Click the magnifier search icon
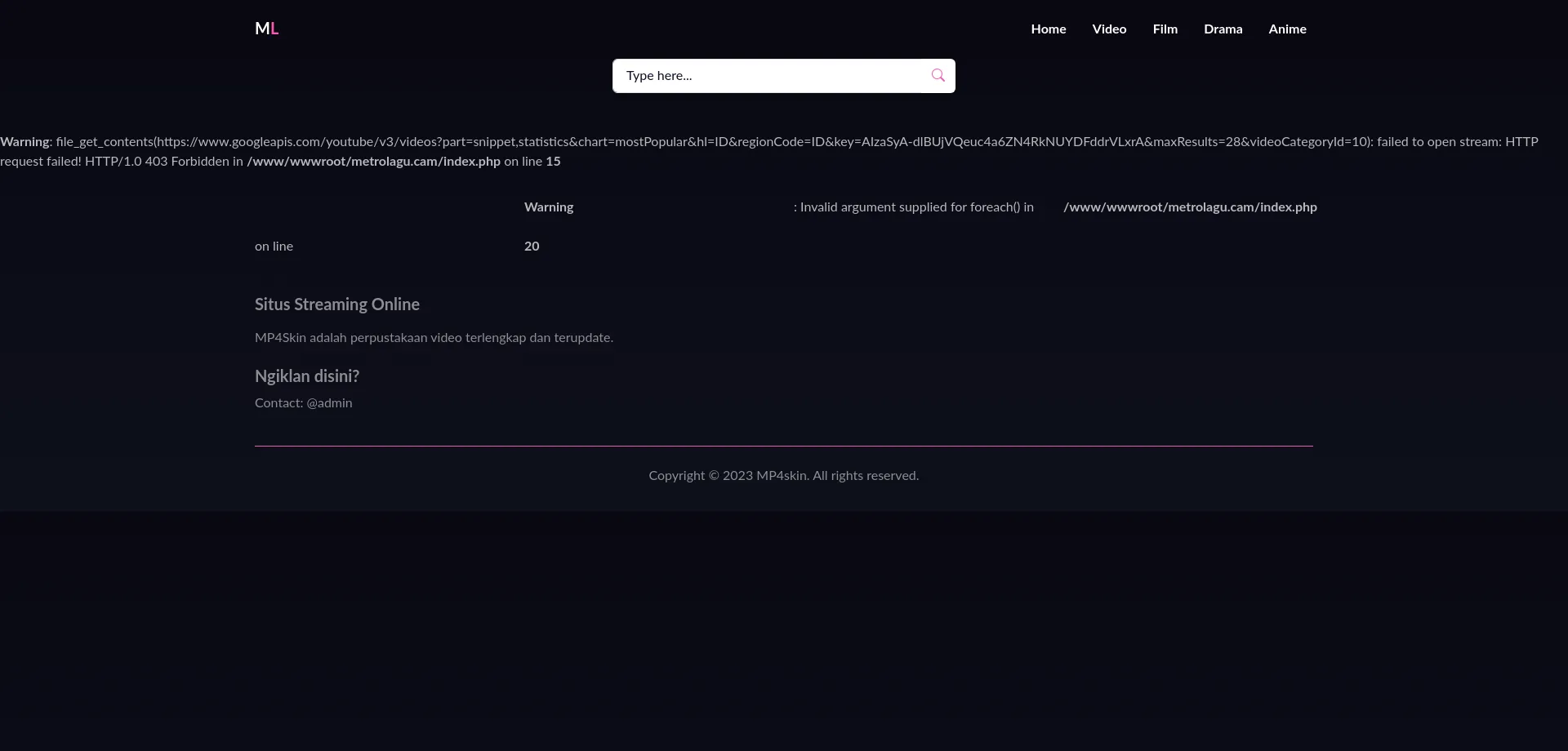1568x751 pixels. tap(938, 76)
